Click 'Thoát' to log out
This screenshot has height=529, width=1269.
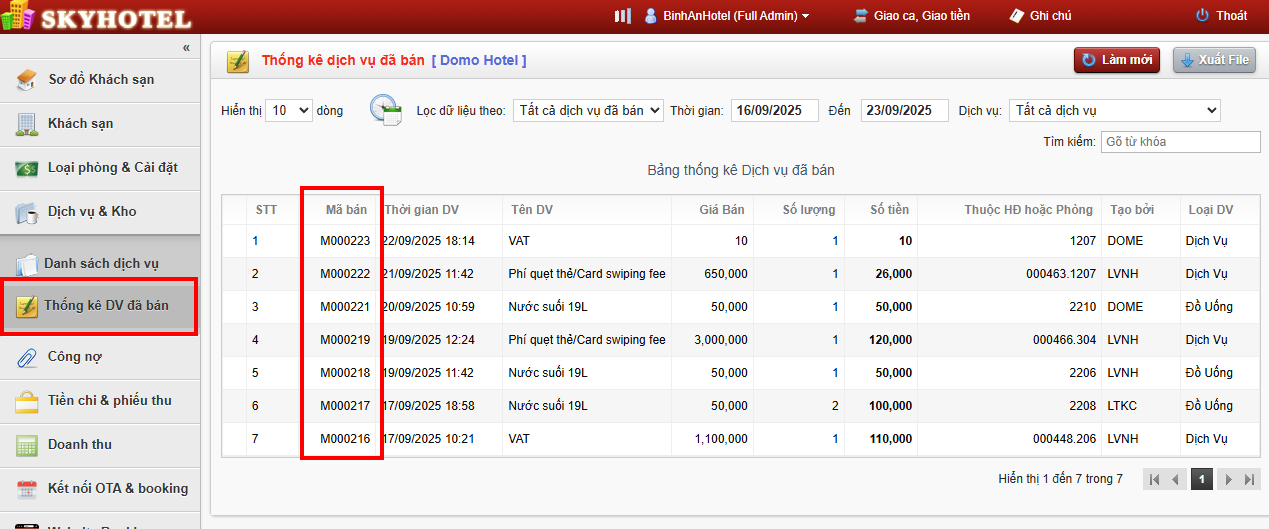[1221, 16]
